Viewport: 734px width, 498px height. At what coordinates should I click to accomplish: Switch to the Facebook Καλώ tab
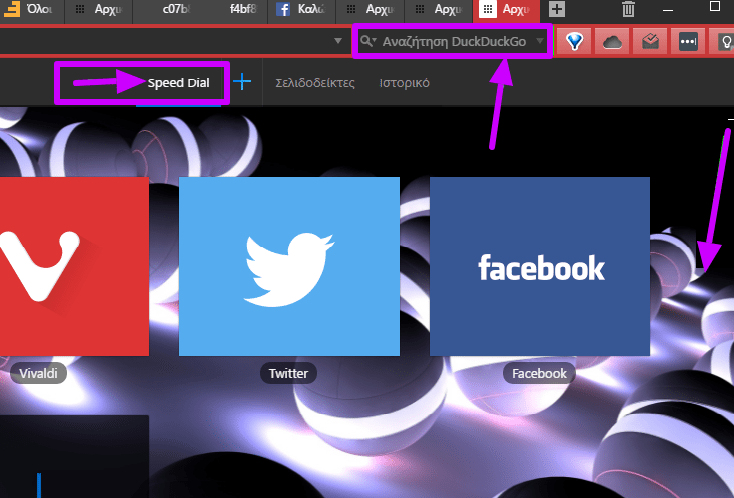(x=301, y=9)
